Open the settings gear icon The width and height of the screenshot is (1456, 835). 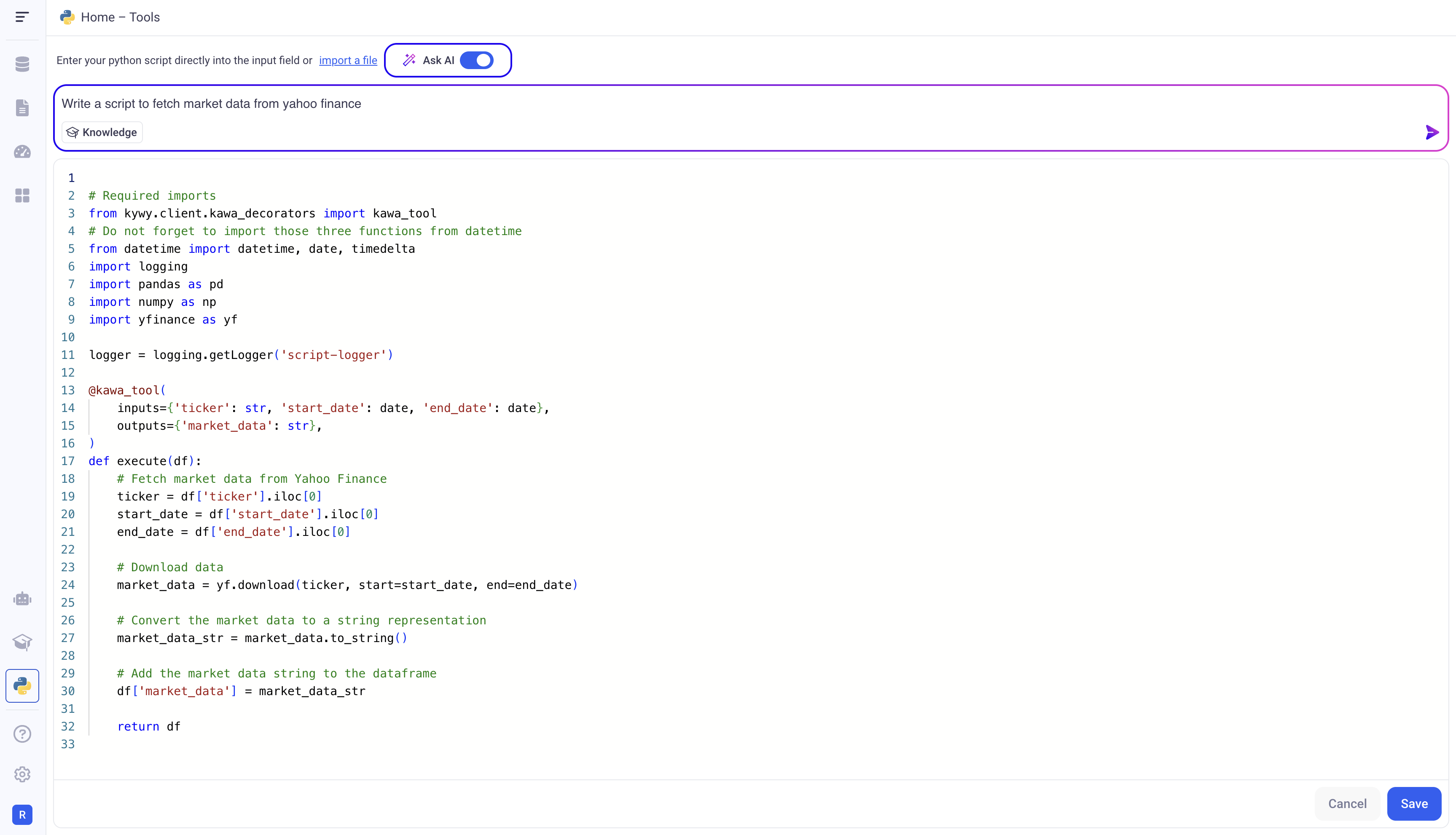pyautogui.click(x=22, y=774)
